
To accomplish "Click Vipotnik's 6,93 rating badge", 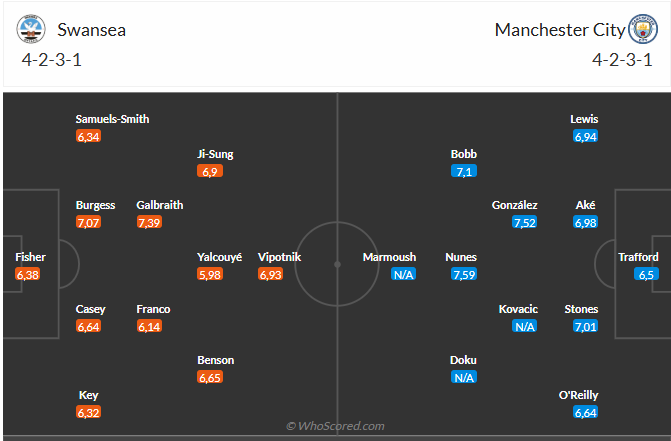I will click(x=271, y=274).
